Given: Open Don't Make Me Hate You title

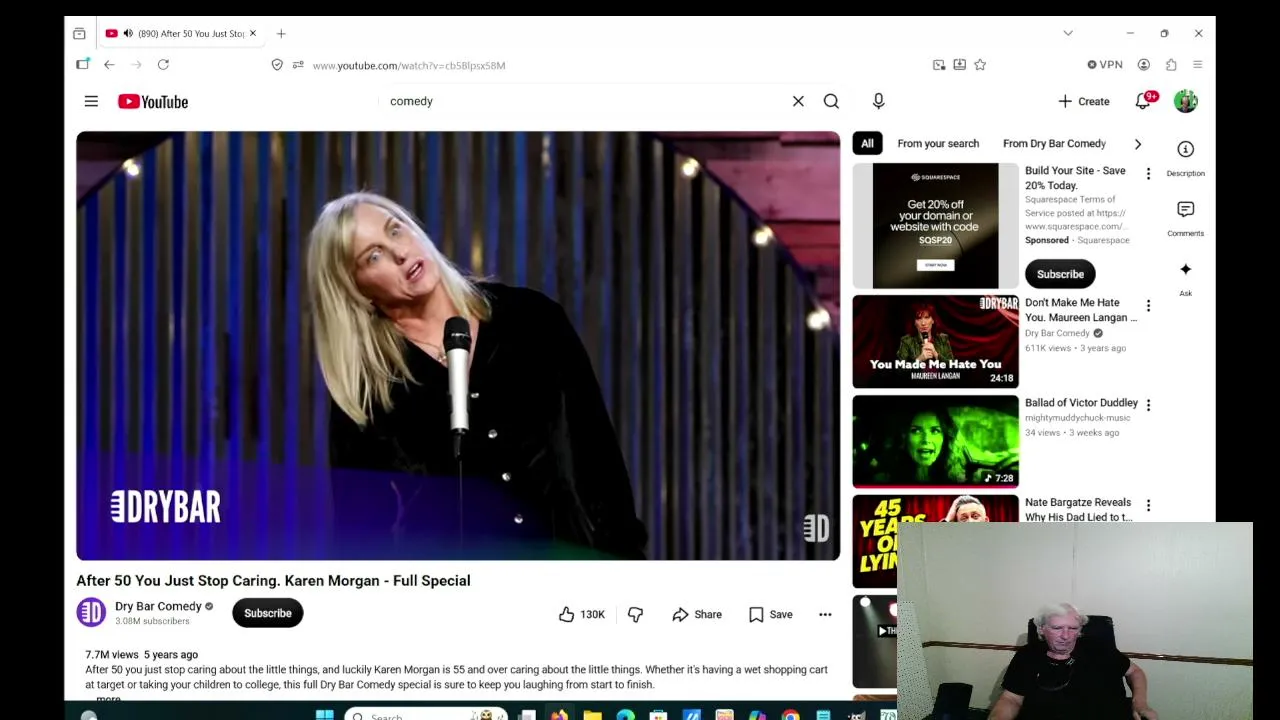Looking at the screenshot, I should pyautogui.click(x=1081, y=310).
